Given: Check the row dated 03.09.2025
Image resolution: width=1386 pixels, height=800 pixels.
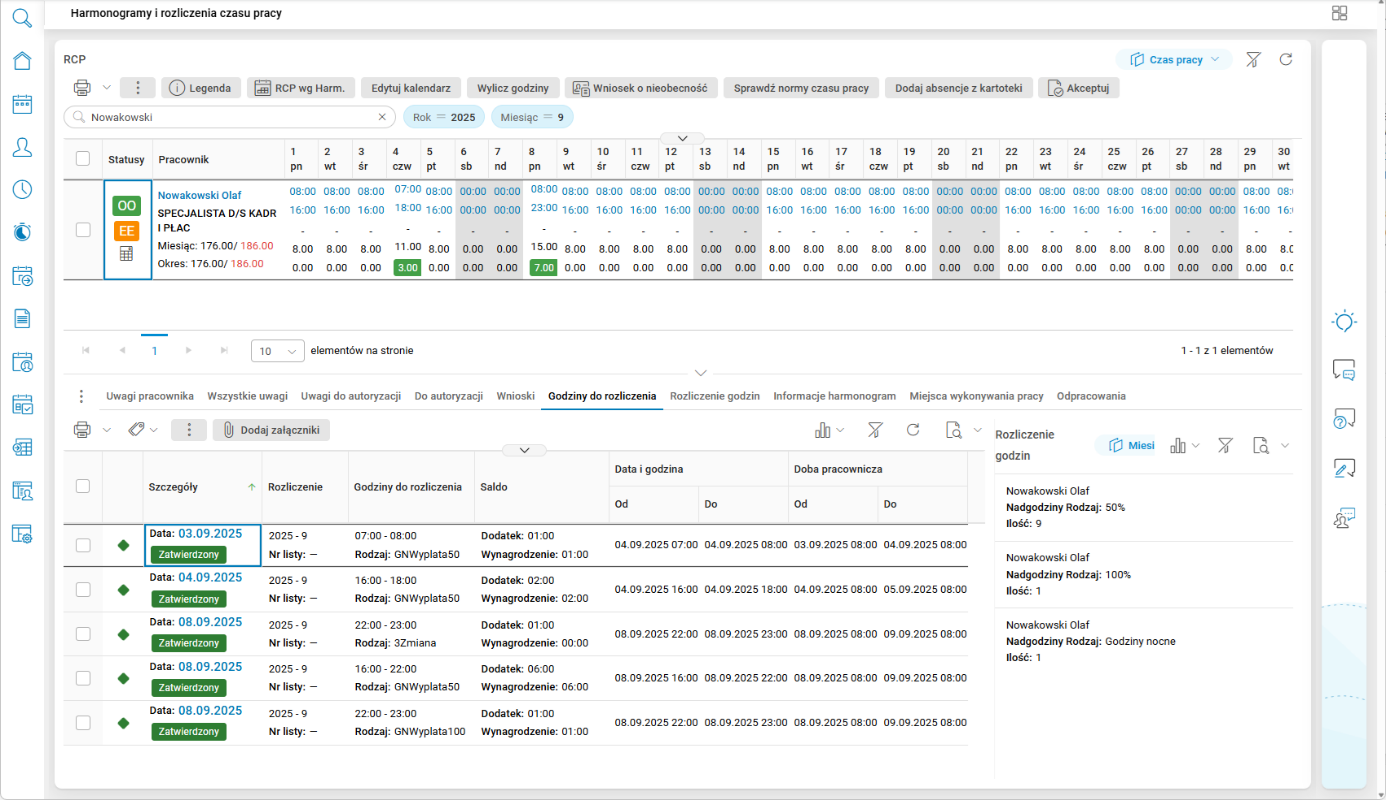Looking at the screenshot, I should (x=84, y=545).
